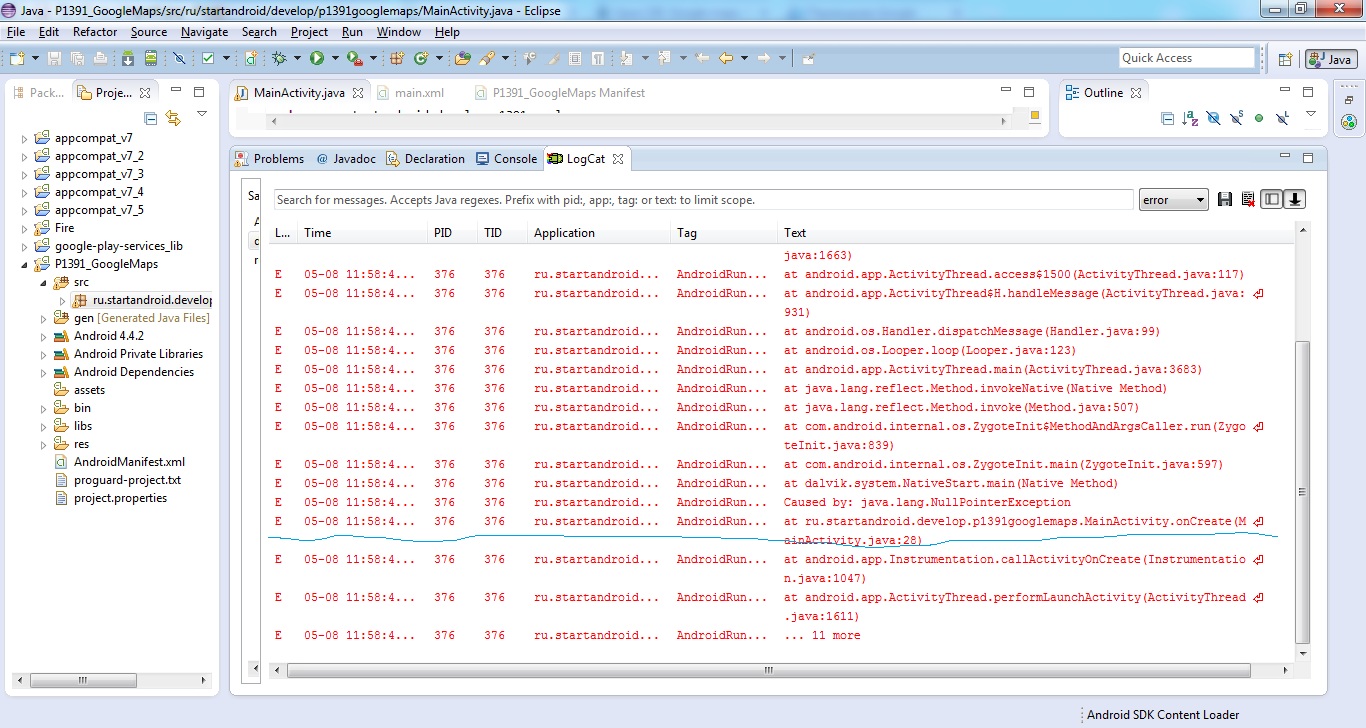This screenshot has width=1366, height=728.
Task: Collapse all in Project Explorer
Action: click(x=151, y=118)
